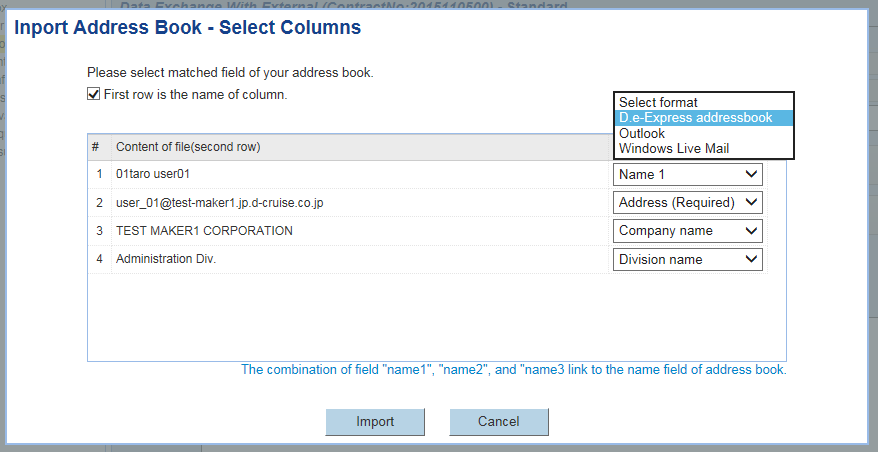Open the "Name 1" field dropdown

pyautogui.click(x=687, y=174)
